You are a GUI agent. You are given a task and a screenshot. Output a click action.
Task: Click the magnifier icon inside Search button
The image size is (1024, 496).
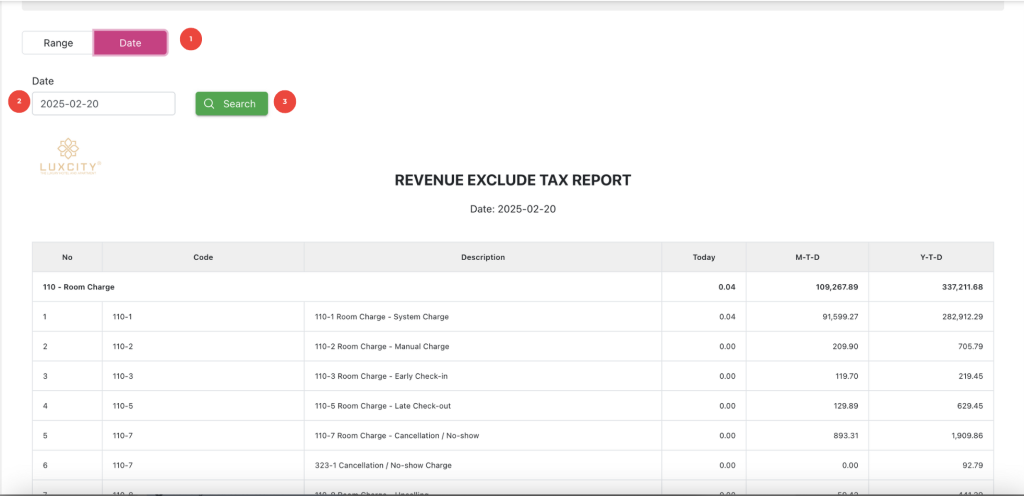click(x=209, y=104)
